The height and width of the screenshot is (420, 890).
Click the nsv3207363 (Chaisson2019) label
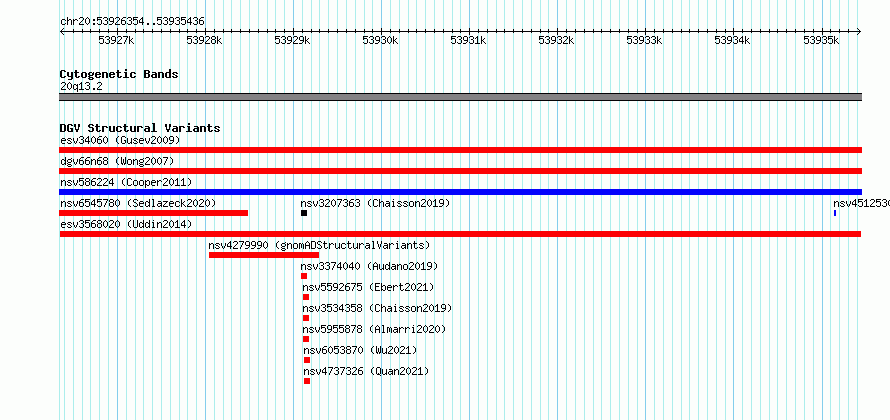coord(375,203)
